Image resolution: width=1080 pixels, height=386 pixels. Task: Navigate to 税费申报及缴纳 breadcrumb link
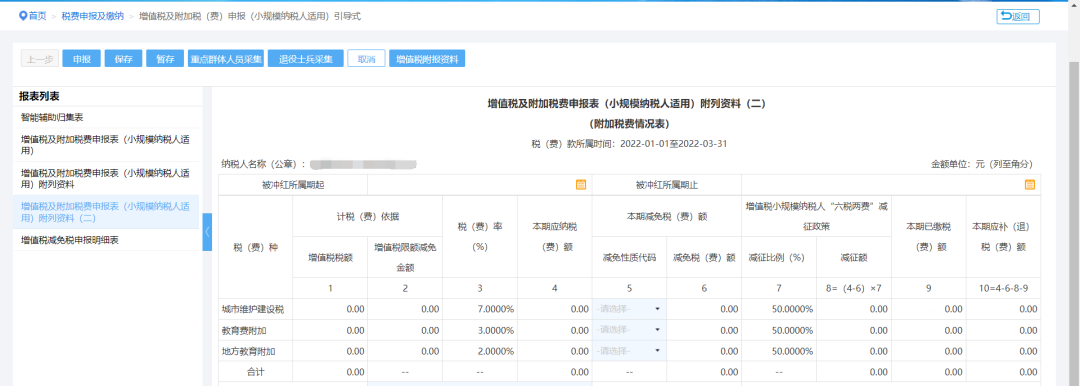point(92,17)
